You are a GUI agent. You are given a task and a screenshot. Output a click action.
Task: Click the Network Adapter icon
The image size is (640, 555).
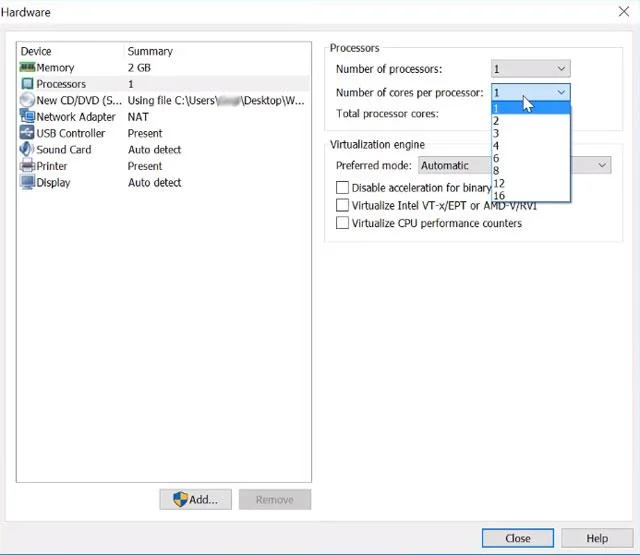coord(27,116)
